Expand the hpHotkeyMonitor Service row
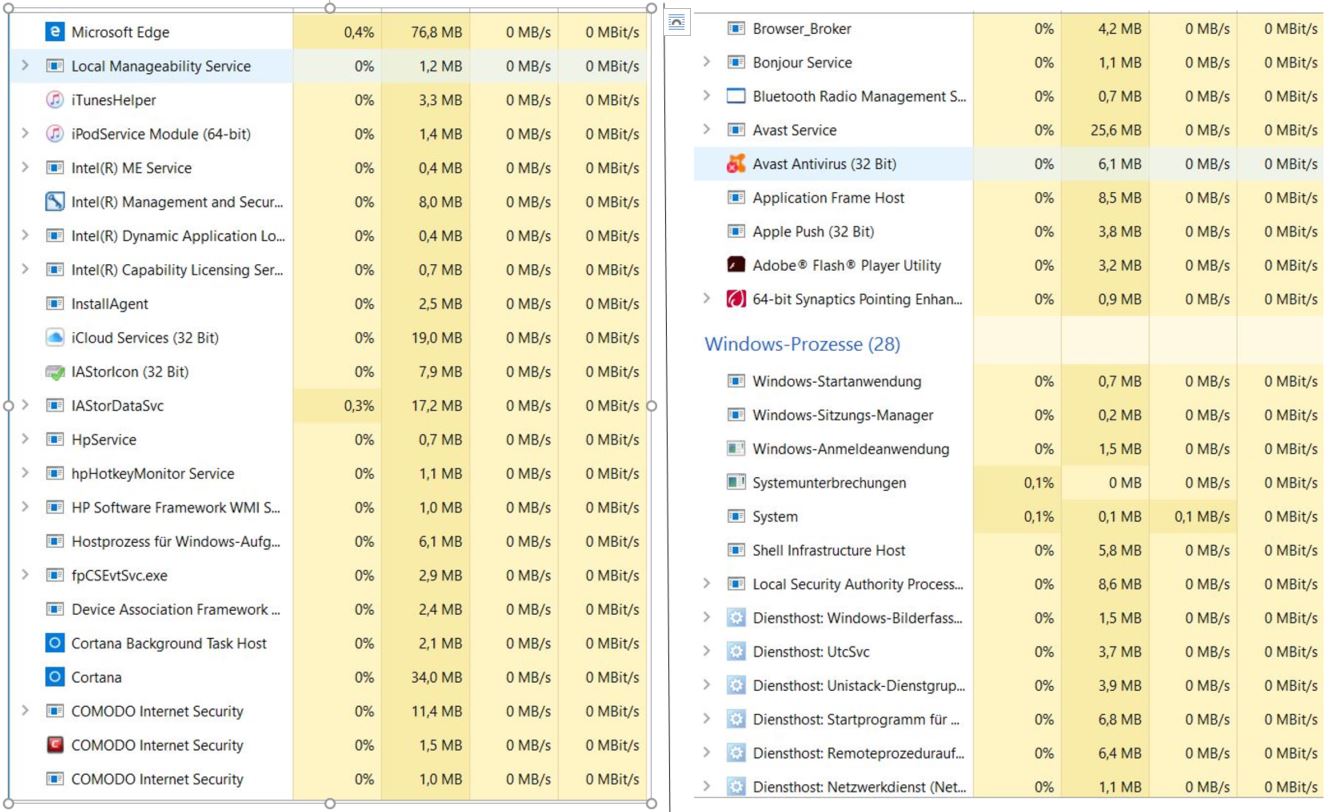The width and height of the screenshot is (1331, 812). (24, 474)
